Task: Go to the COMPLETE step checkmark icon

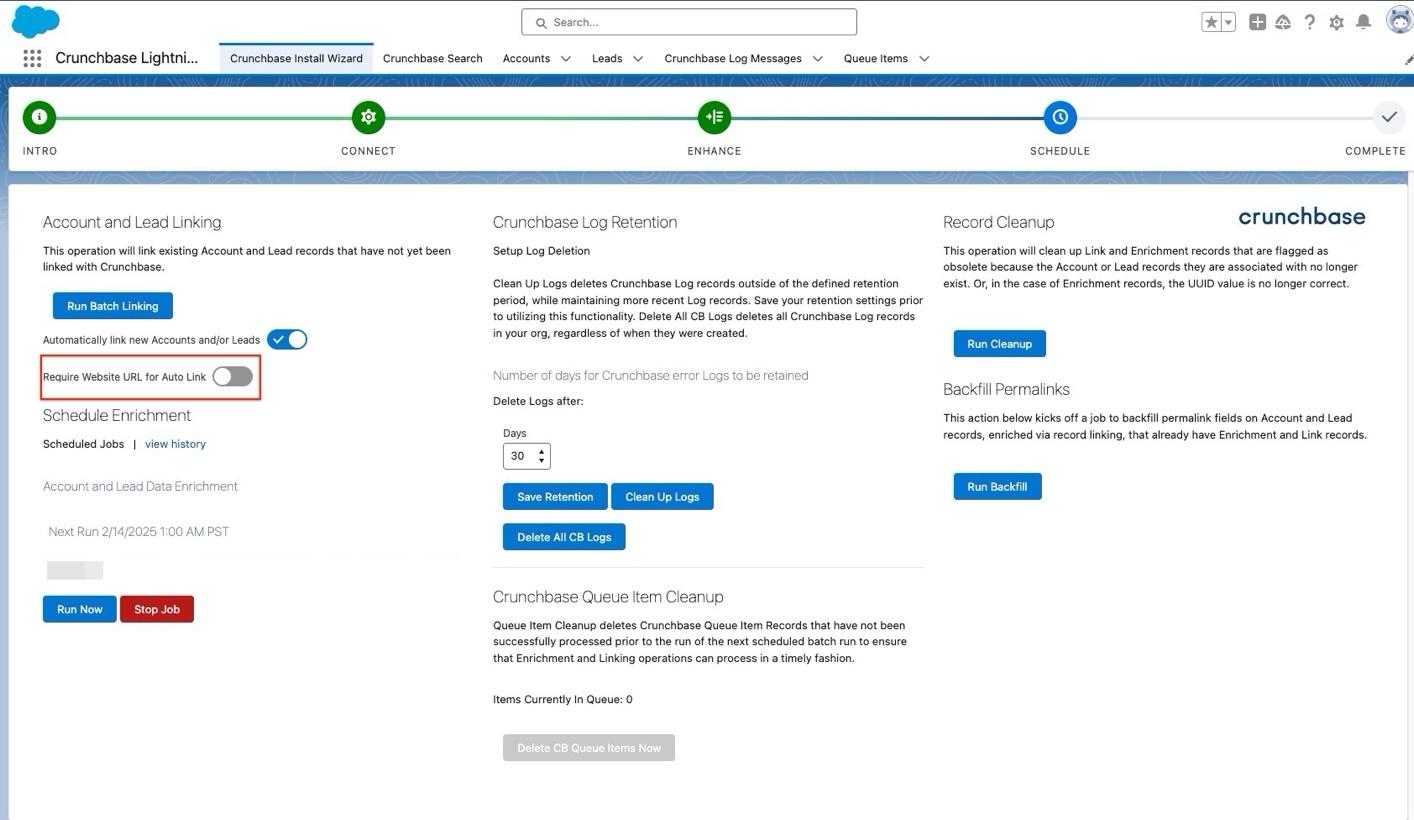Action: tap(1388, 117)
